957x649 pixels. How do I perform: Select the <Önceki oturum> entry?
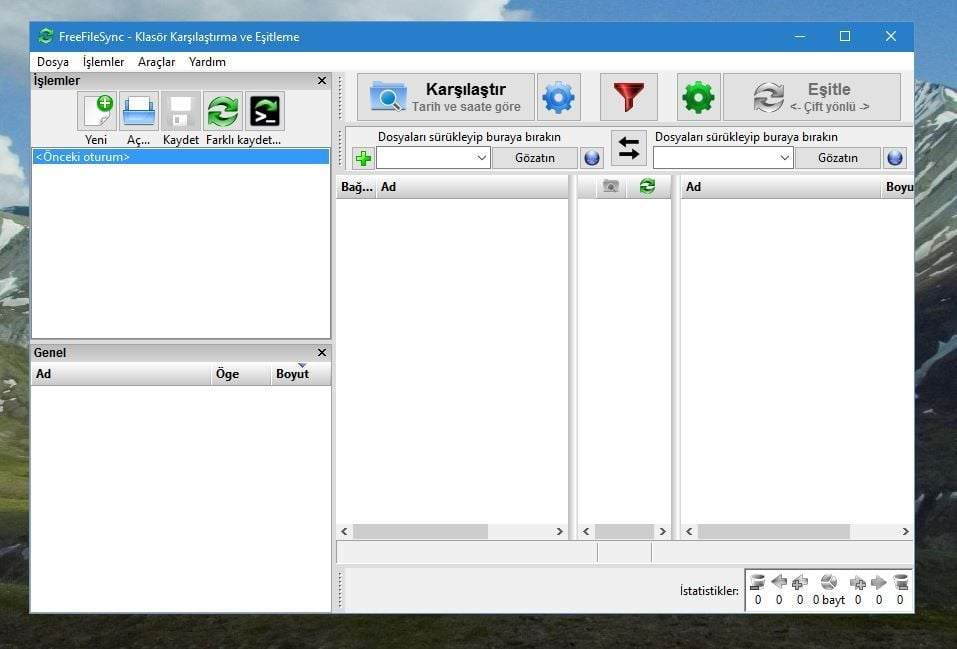click(x=180, y=157)
